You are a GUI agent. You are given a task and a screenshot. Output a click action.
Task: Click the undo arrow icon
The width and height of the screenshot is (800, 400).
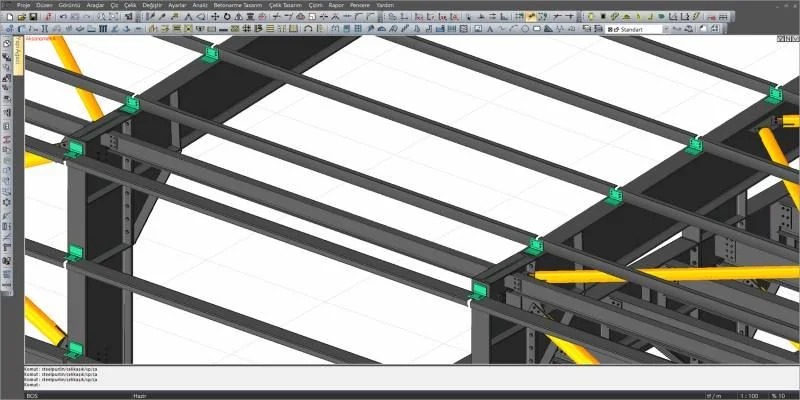[63, 17]
